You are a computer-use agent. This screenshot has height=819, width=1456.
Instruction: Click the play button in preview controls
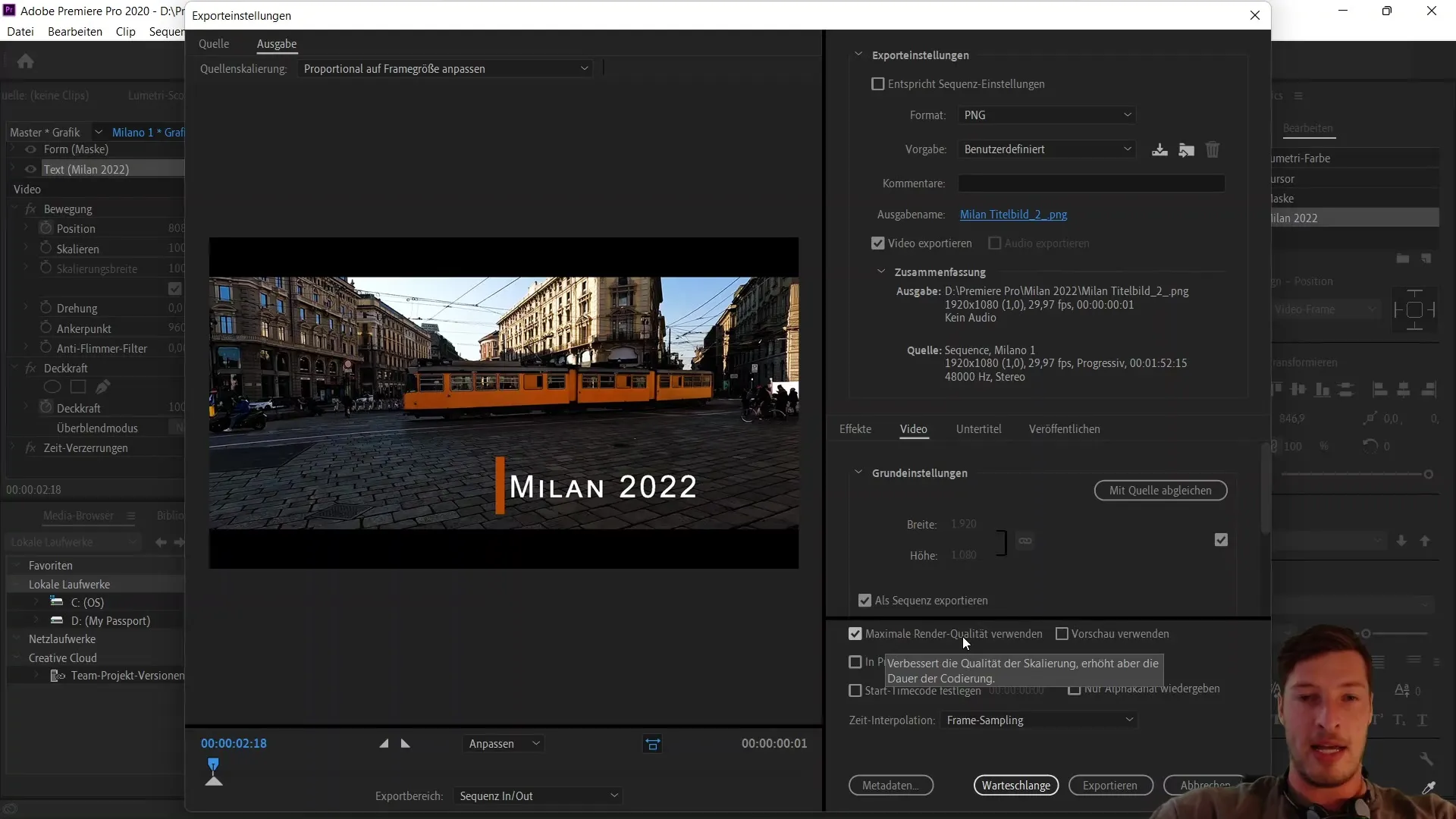click(404, 743)
